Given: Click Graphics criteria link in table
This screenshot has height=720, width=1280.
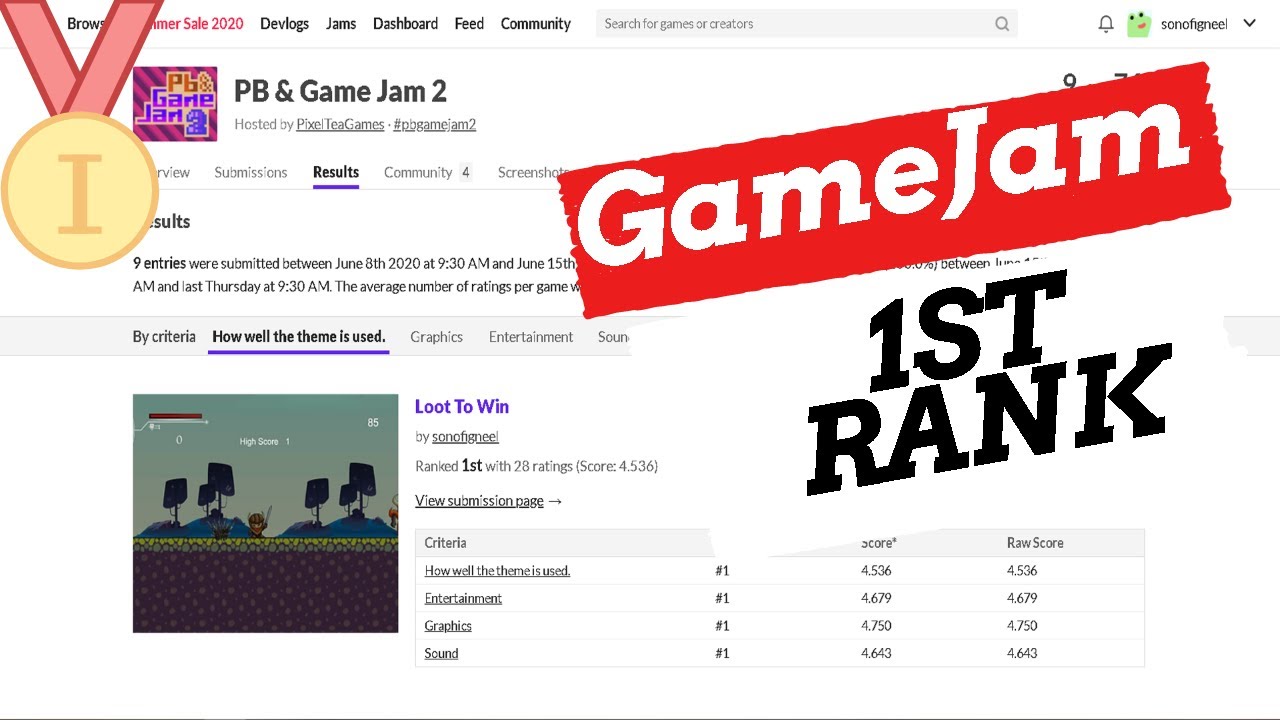Looking at the screenshot, I should (x=448, y=626).
